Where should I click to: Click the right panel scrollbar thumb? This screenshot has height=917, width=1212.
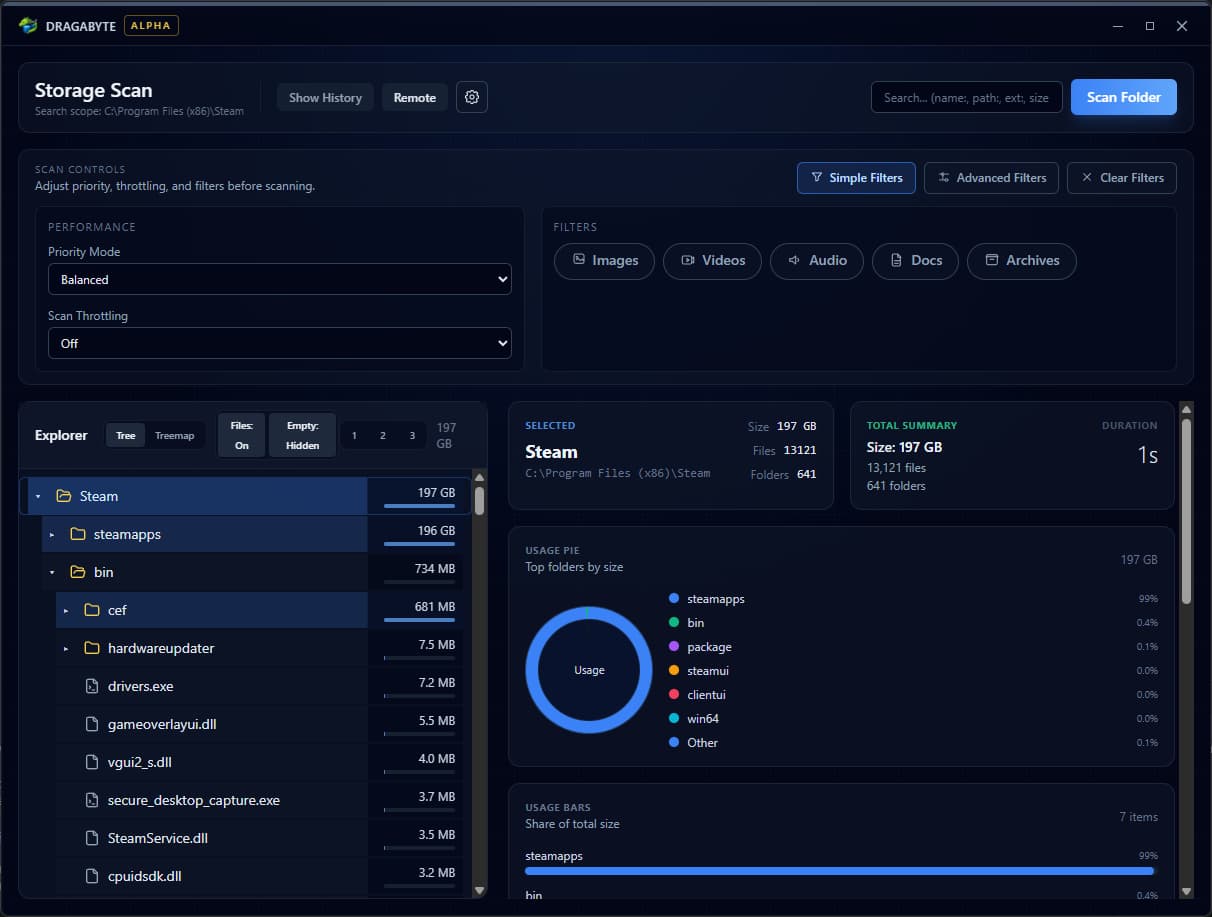(1186, 510)
